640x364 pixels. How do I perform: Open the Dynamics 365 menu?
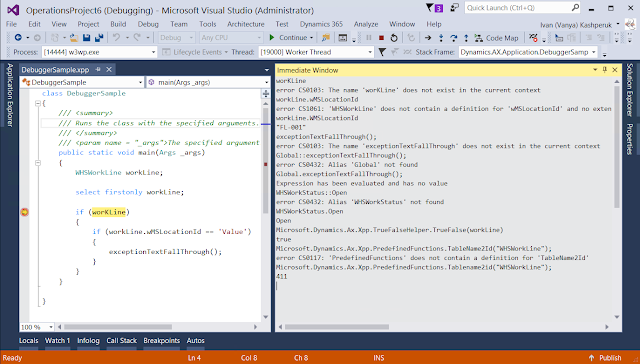[x=321, y=24]
